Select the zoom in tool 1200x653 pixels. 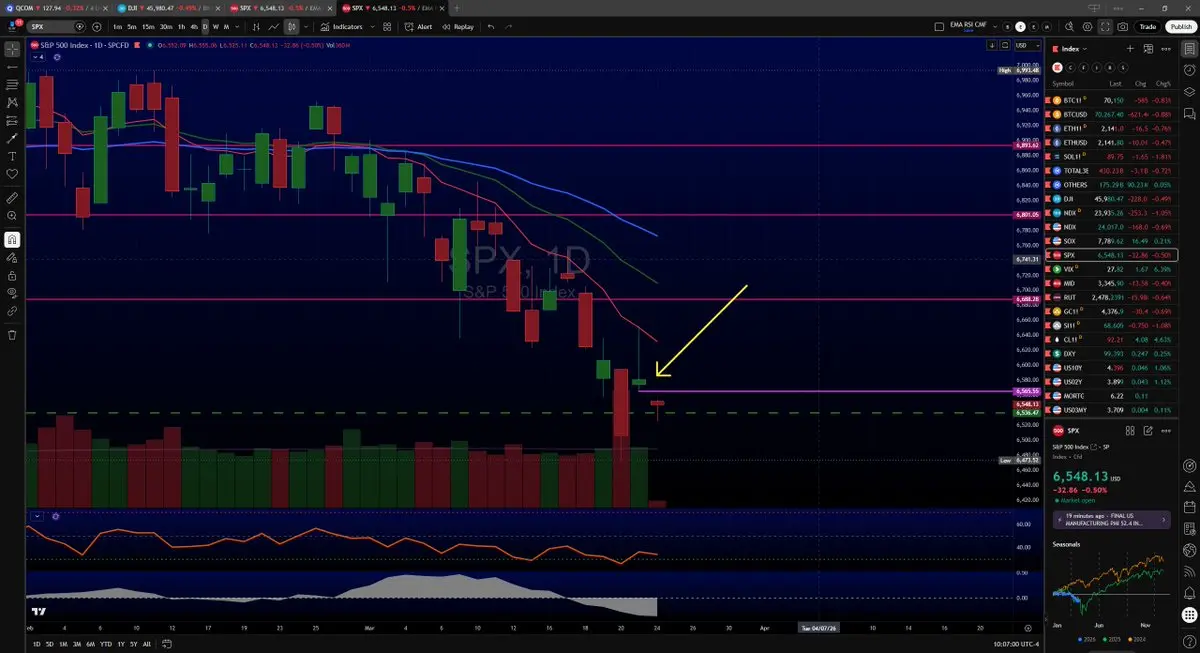coord(12,216)
